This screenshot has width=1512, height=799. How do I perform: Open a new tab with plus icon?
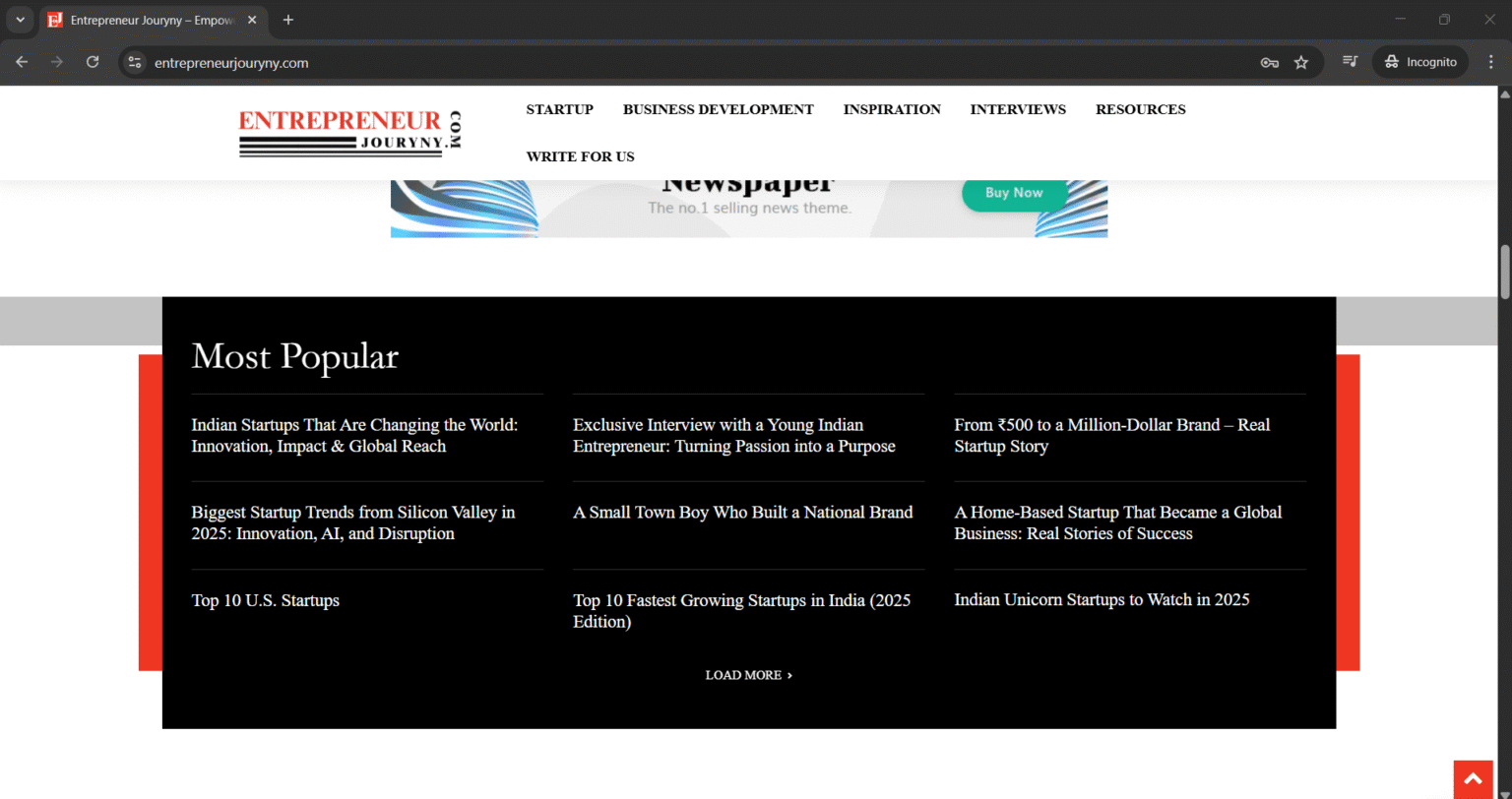coord(288,20)
